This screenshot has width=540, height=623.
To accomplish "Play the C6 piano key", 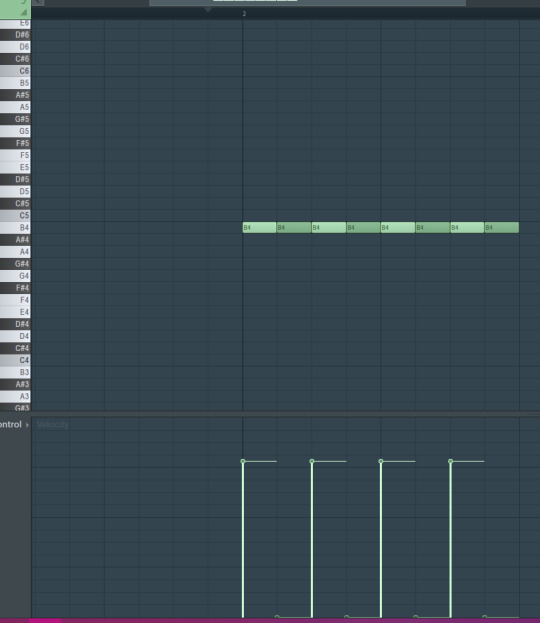I will pyautogui.click(x=15, y=71).
